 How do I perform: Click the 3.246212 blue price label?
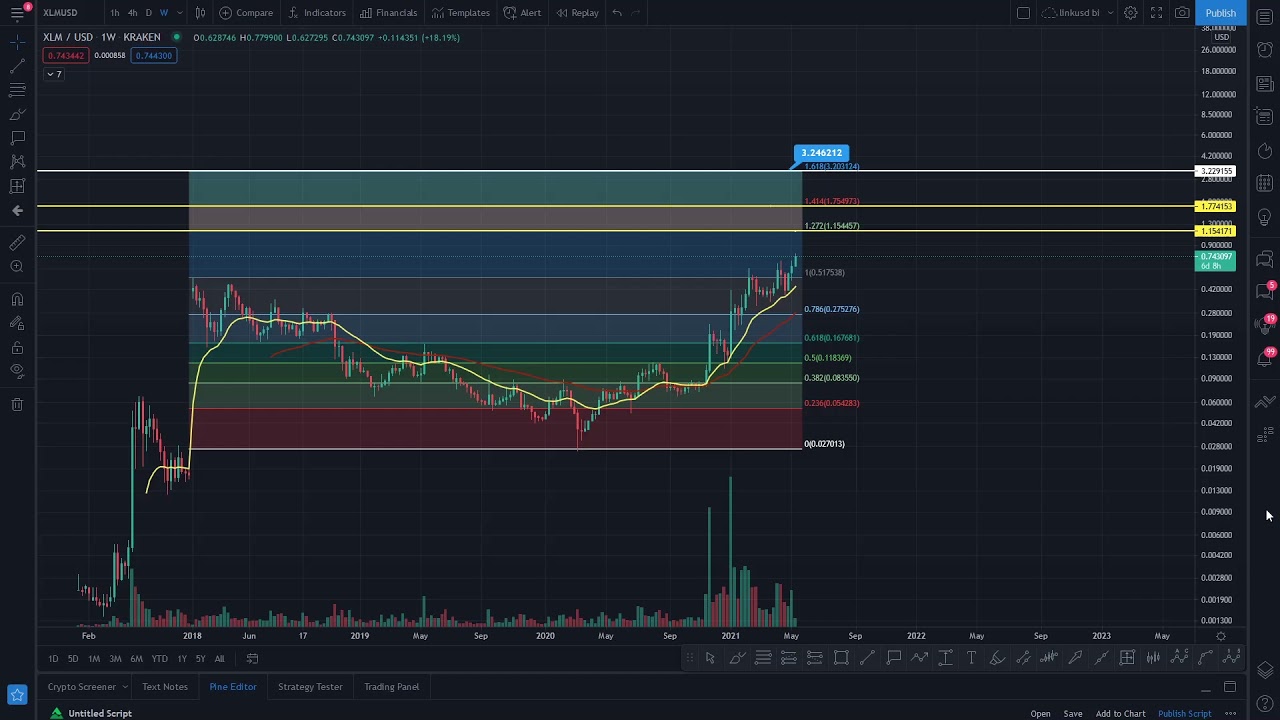(821, 153)
